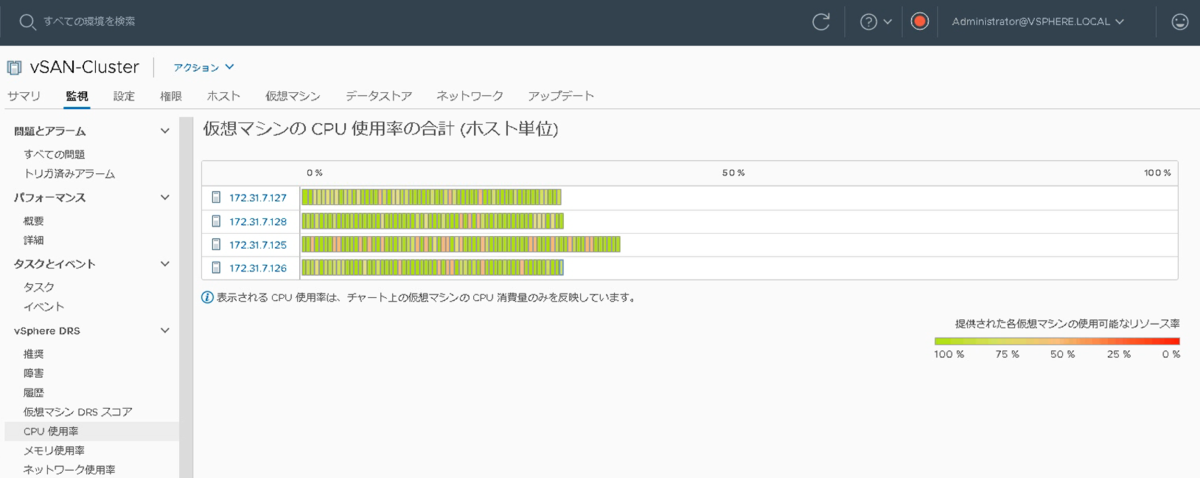Open 仮想マシン DRS スコア item
Image resolution: width=1200 pixels, height=478 pixels.
point(78,411)
